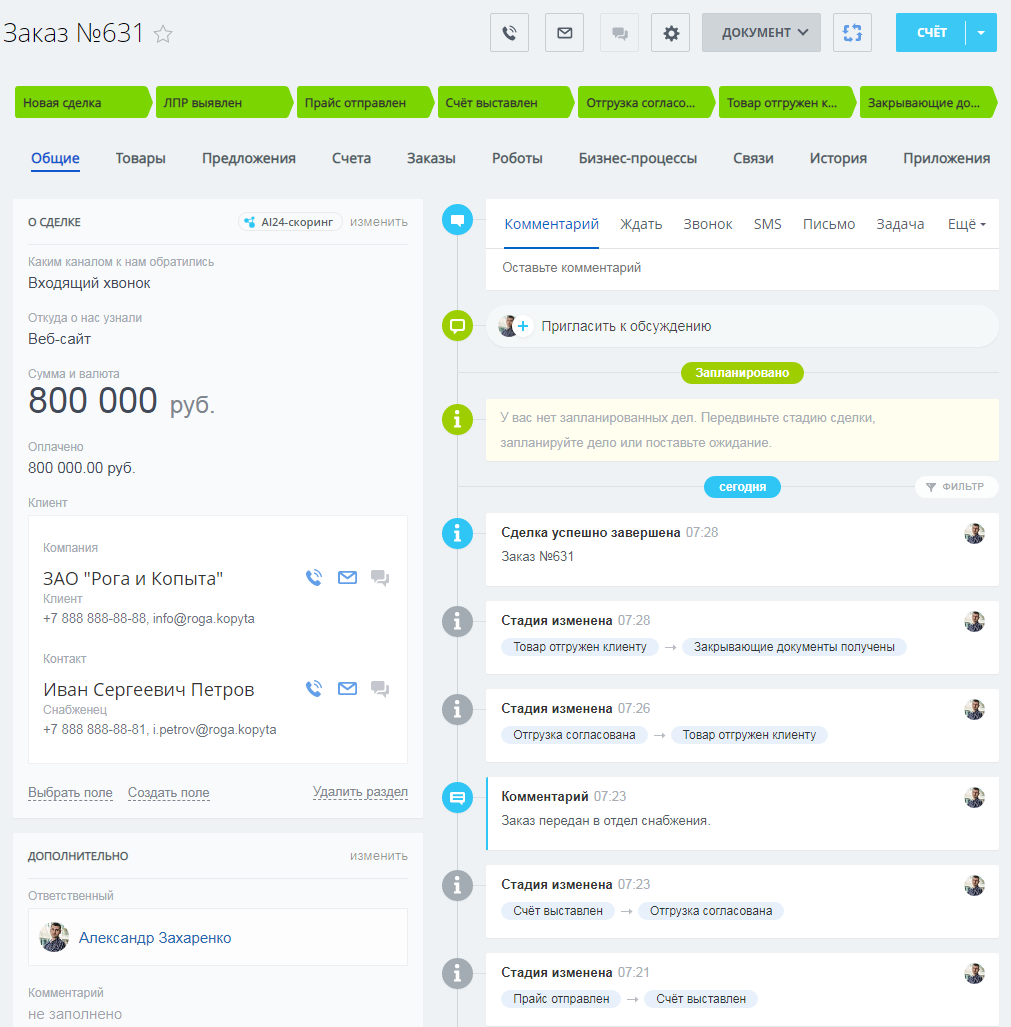
Task: Toggle AI24-скоринг button
Action: (290, 222)
